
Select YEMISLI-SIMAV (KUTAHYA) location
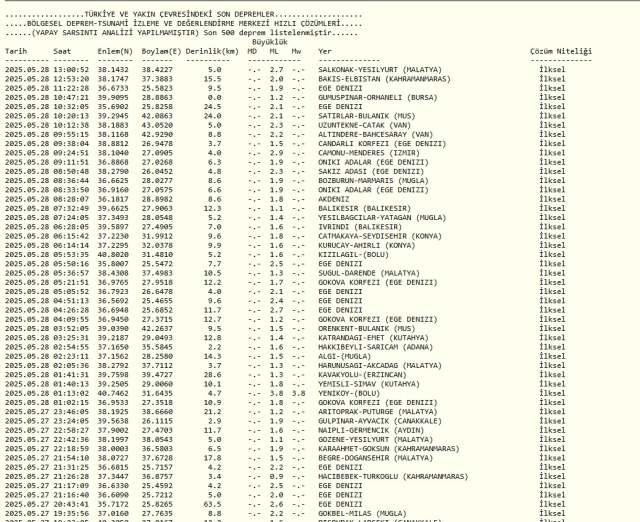[x=369, y=384]
